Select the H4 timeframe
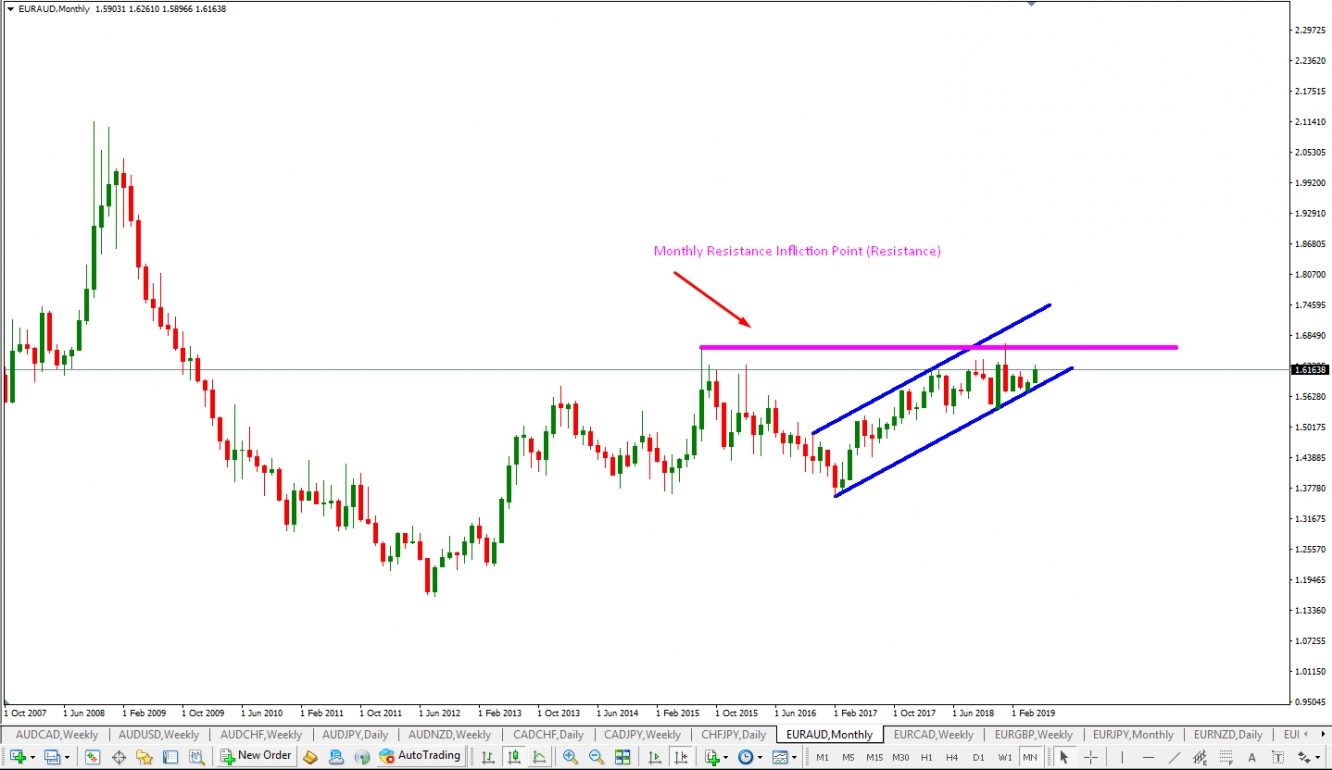 [x=952, y=757]
